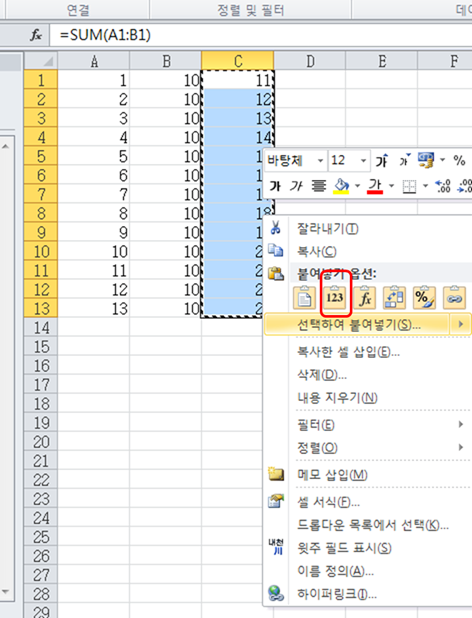Click the cell format icon beside 셀 서식
Screen dimensions: 472x618
pyautogui.click(x=276, y=501)
